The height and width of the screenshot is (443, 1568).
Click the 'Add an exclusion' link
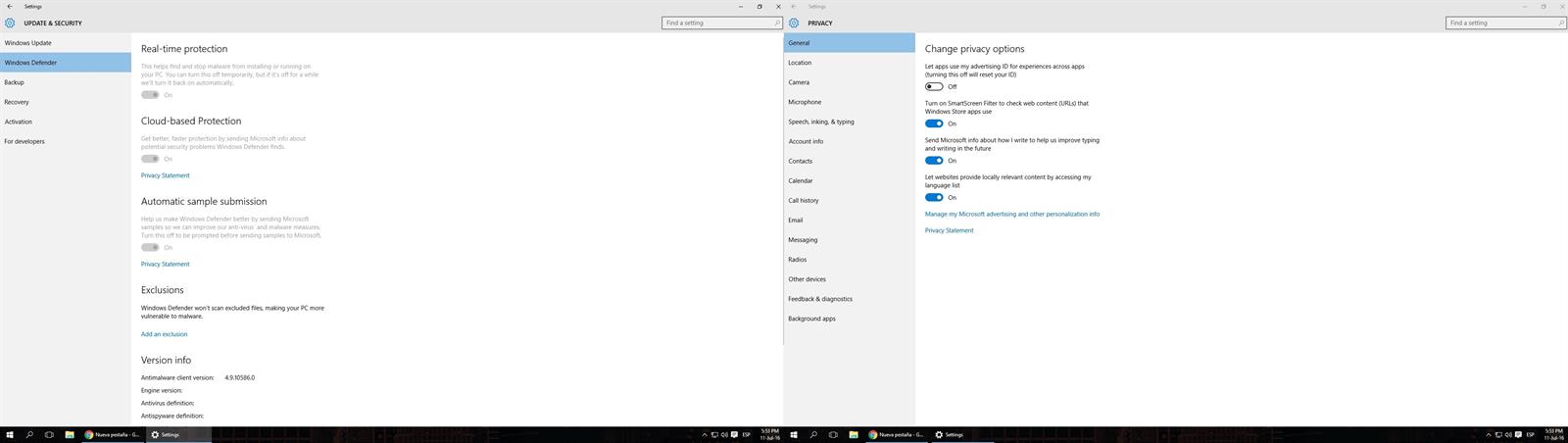pyautogui.click(x=164, y=334)
